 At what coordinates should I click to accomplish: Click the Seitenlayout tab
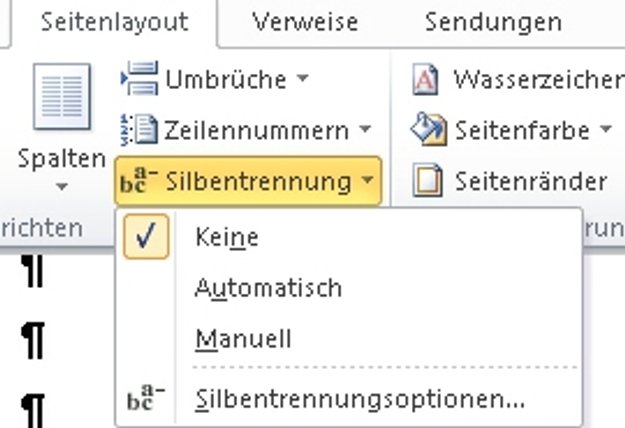pyautogui.click(x=114, y=22)
